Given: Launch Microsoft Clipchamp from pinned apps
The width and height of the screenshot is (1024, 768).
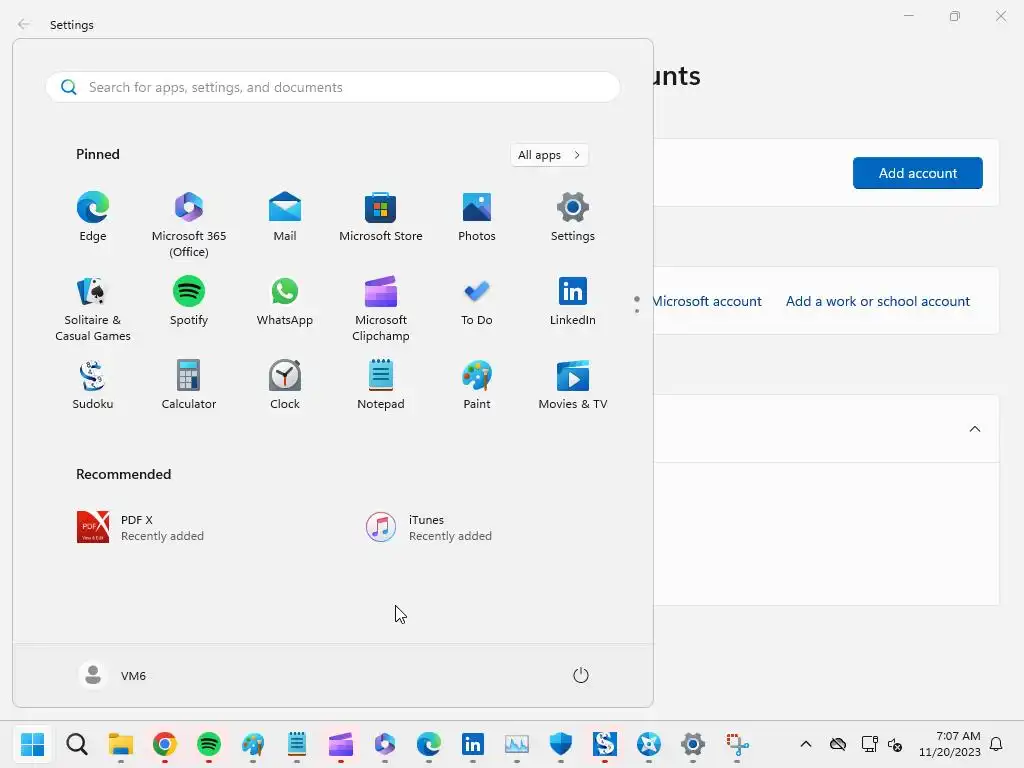Looking at the screenshot, I should click(381, 308).
